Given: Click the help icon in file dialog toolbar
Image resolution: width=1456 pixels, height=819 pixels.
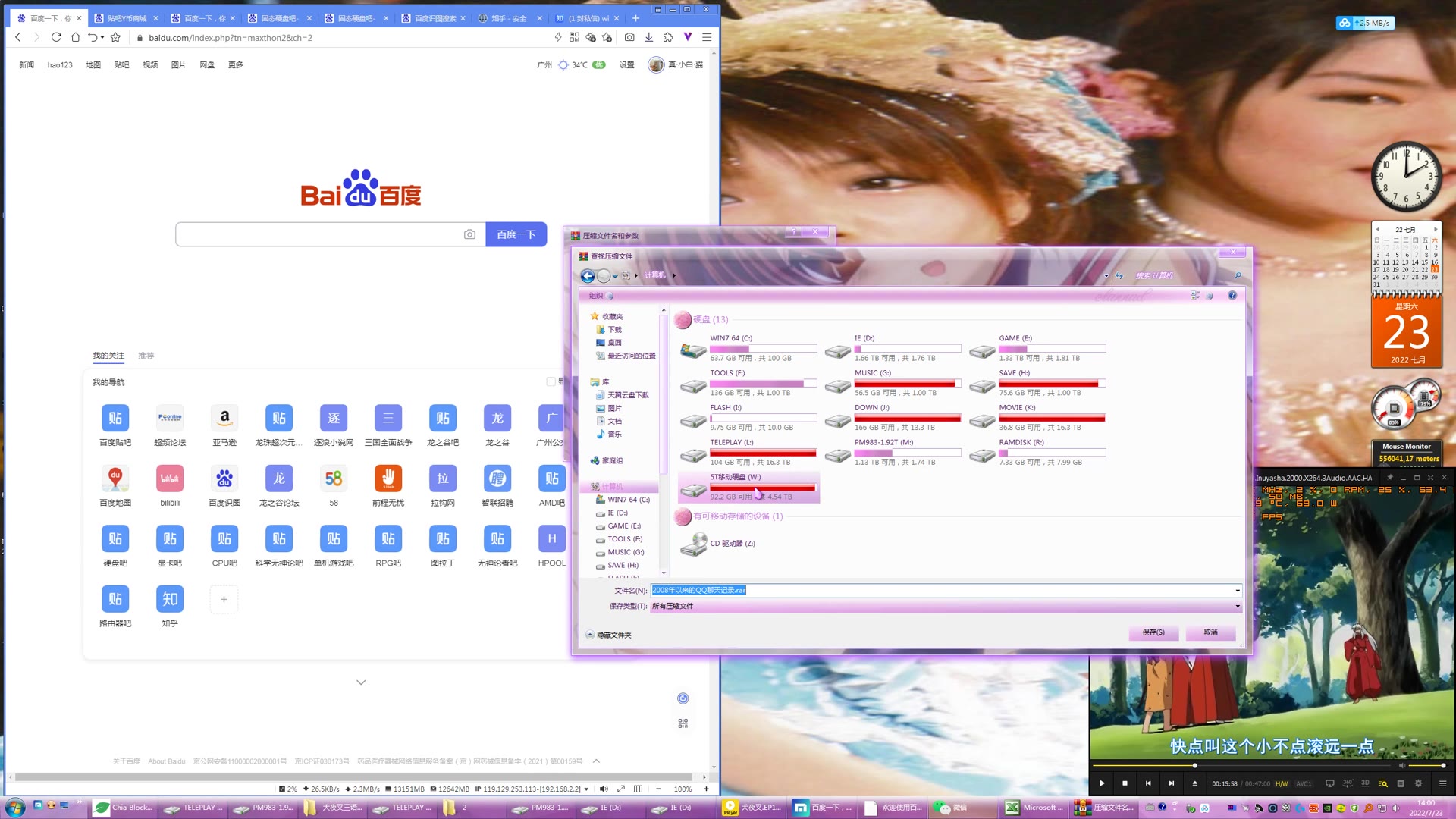Looking at the screenshot, I should click(1232, 296).
